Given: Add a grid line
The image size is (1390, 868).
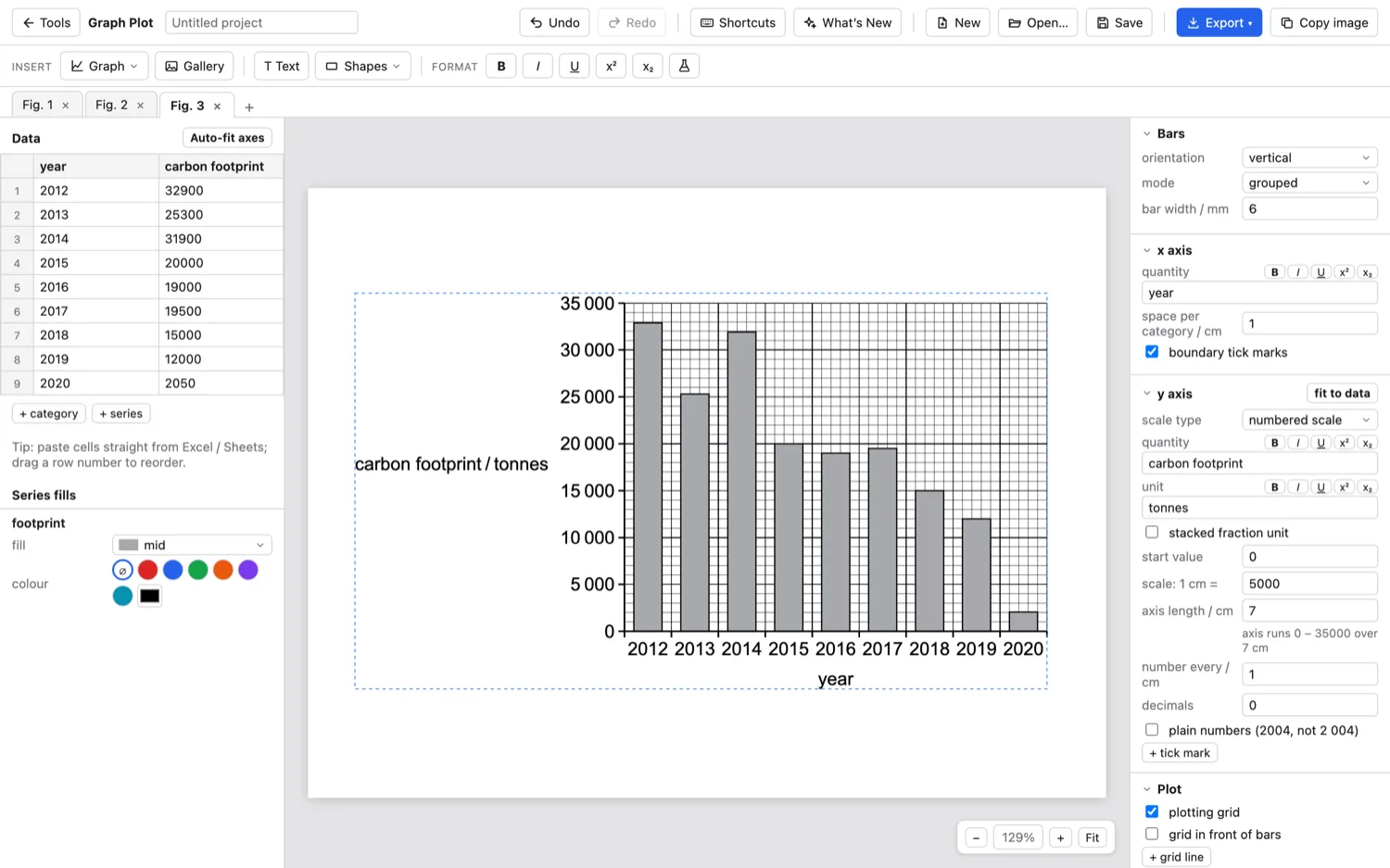Looking at the screenshot, I should point(1177,857).
